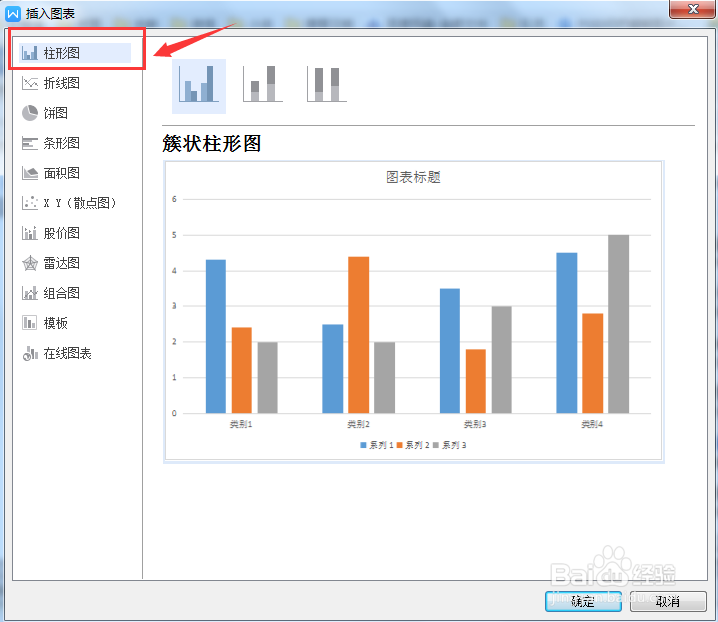This screenshot has height=622, width=718.
Task: Click the orange 类别2 bar in preview
Action: point(359,335)
